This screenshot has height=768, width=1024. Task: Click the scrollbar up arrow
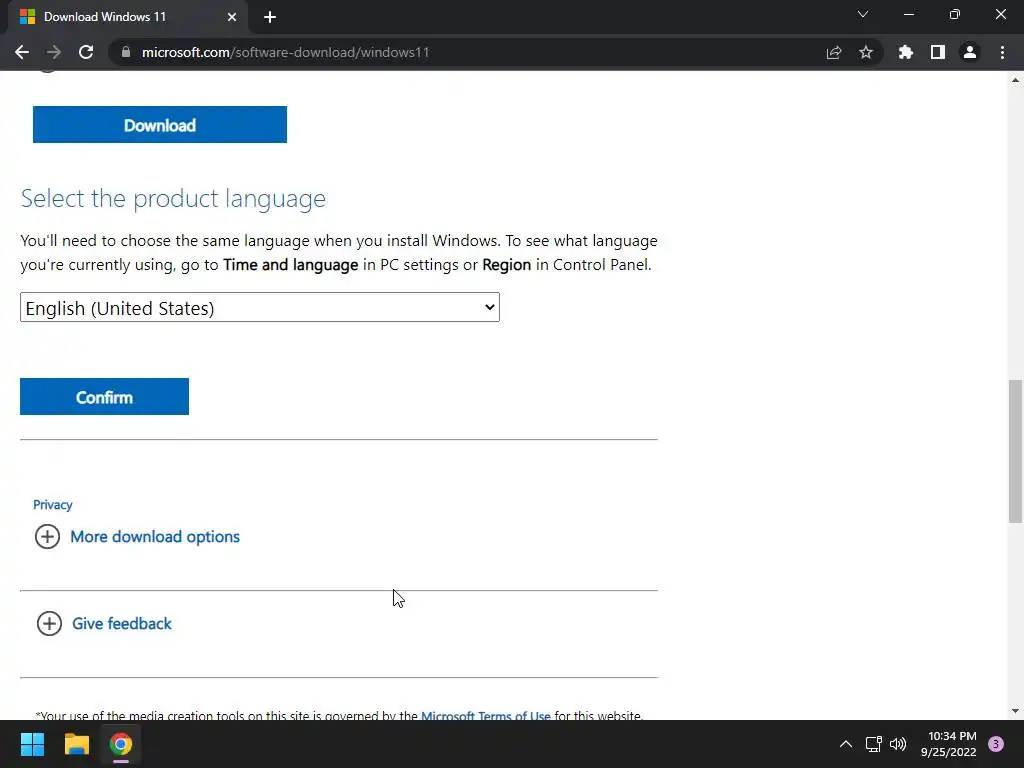click(x=1016, y=80)
